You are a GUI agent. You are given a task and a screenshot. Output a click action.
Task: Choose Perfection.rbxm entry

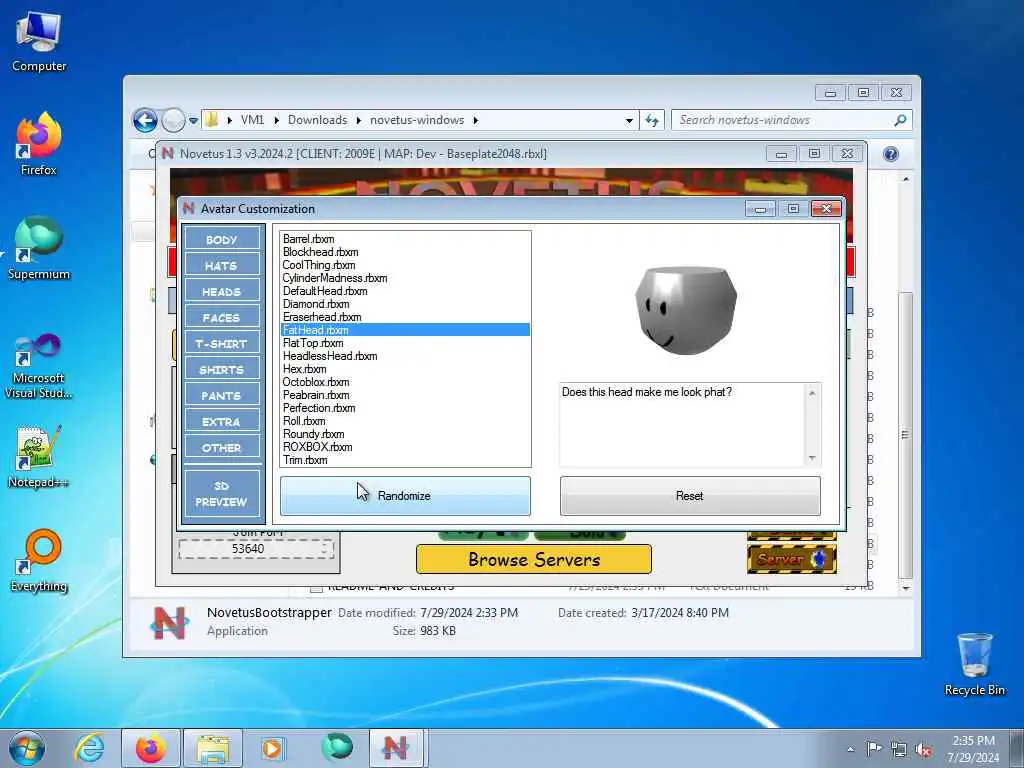(405, 408)
